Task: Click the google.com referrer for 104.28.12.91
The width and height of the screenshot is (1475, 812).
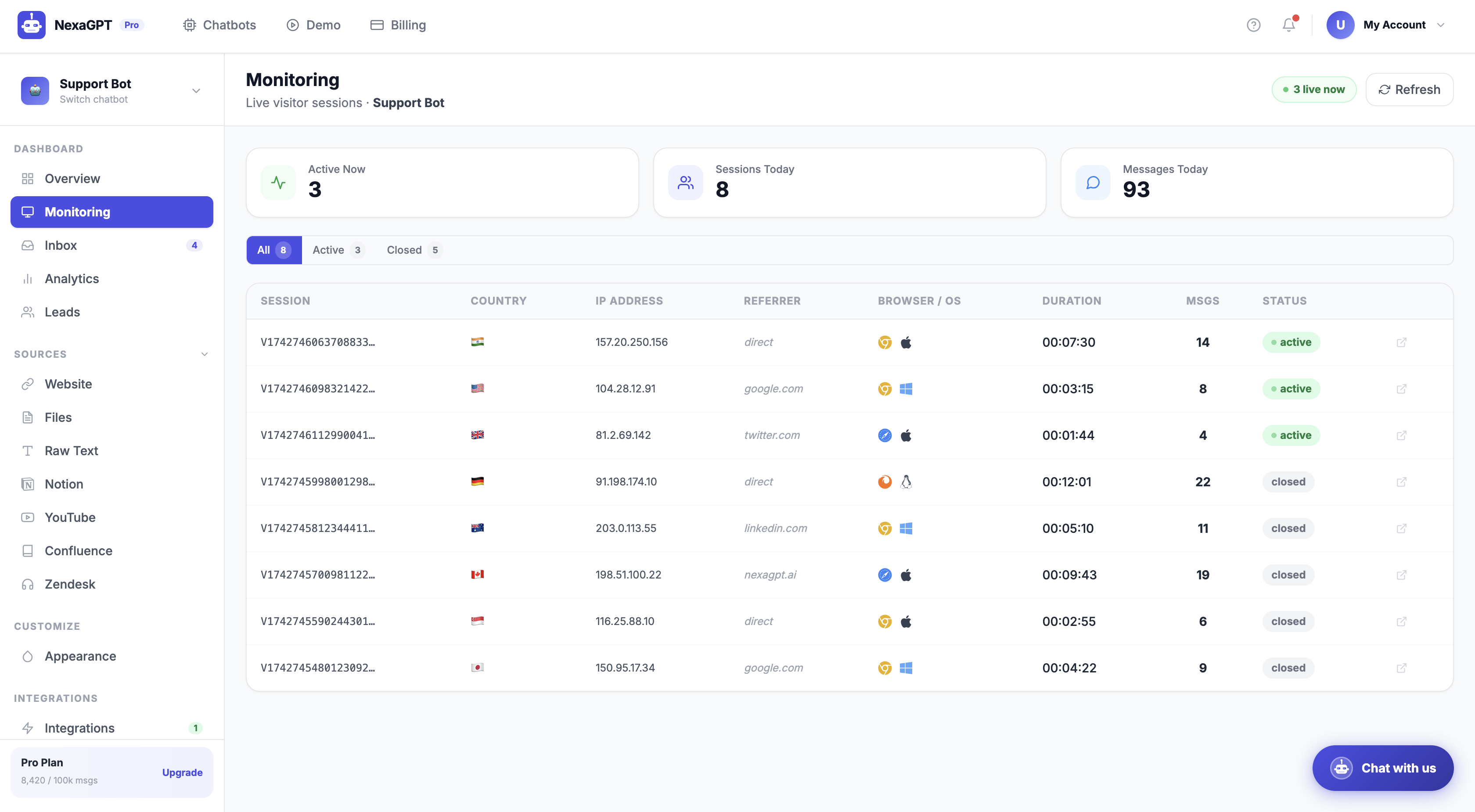Action: click(x=773, y=389)
